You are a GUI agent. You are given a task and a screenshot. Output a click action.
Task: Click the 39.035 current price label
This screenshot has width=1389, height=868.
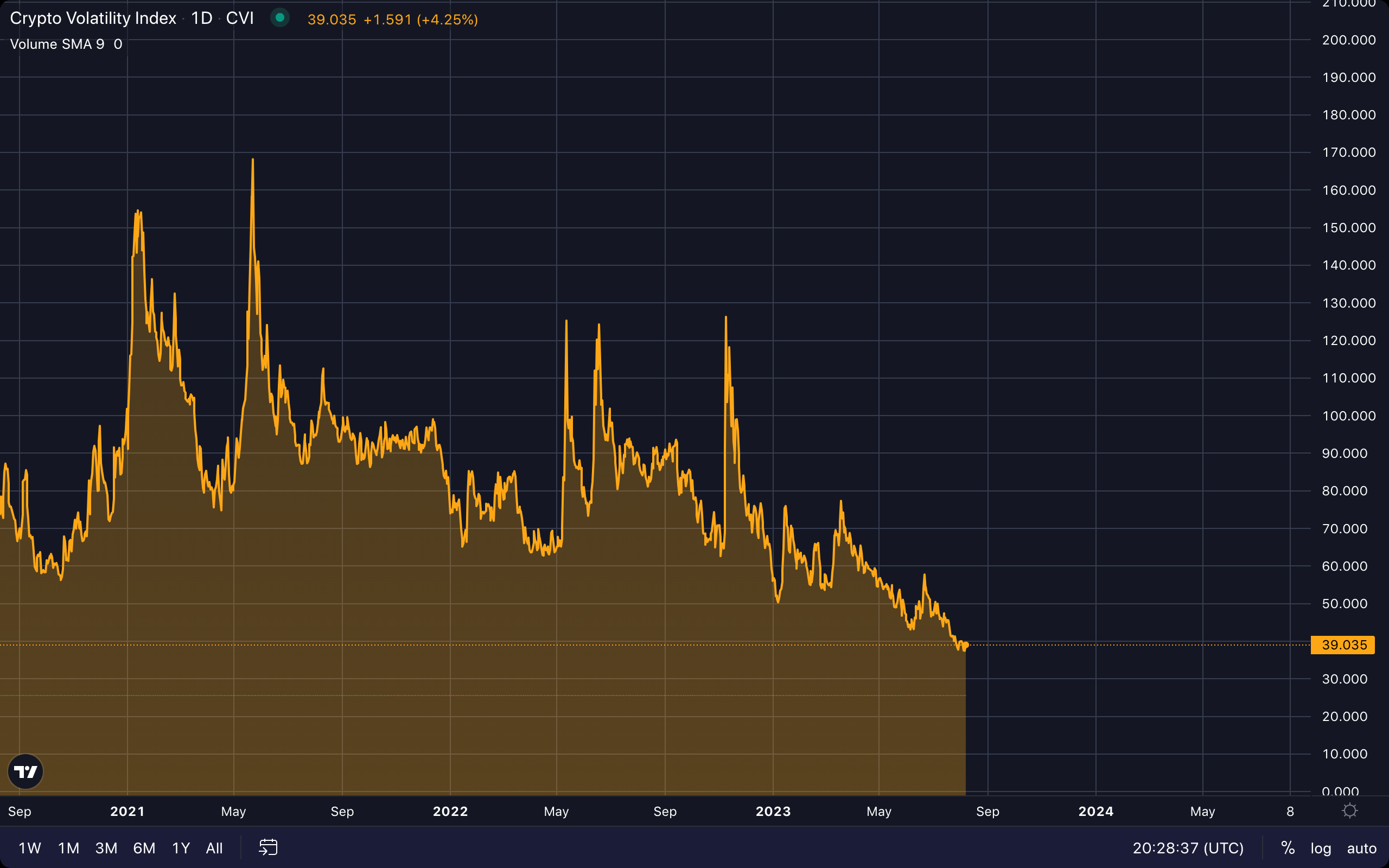1343,644
